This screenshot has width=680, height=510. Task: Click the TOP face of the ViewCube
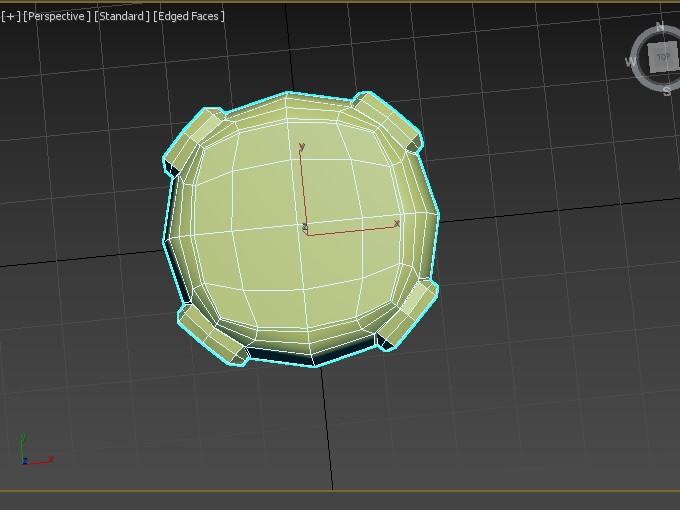coord(662,57)
